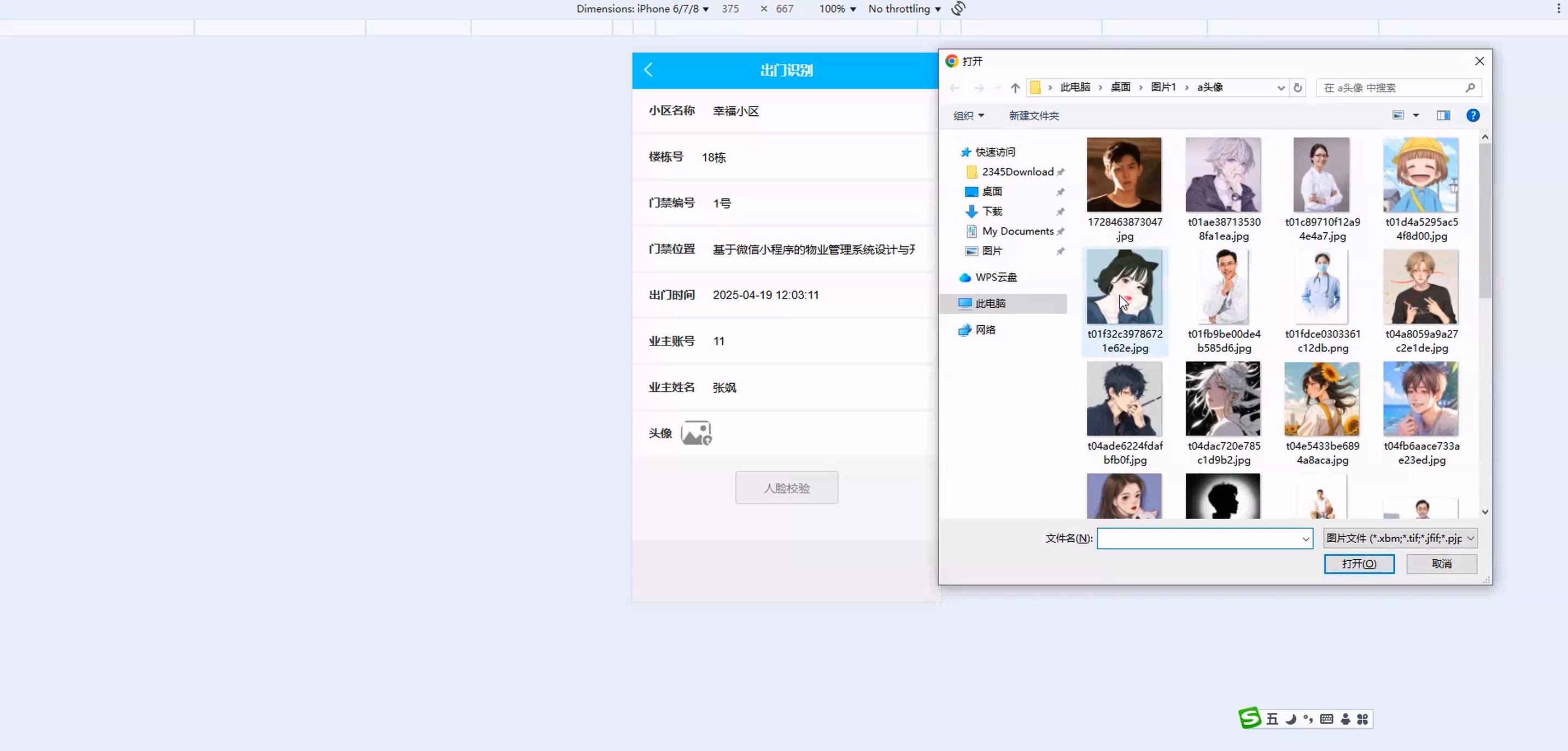Viewport: 1568px width, 751px height.
Task: Click the 文件名 input field
Action: [x=1198, y=538]
